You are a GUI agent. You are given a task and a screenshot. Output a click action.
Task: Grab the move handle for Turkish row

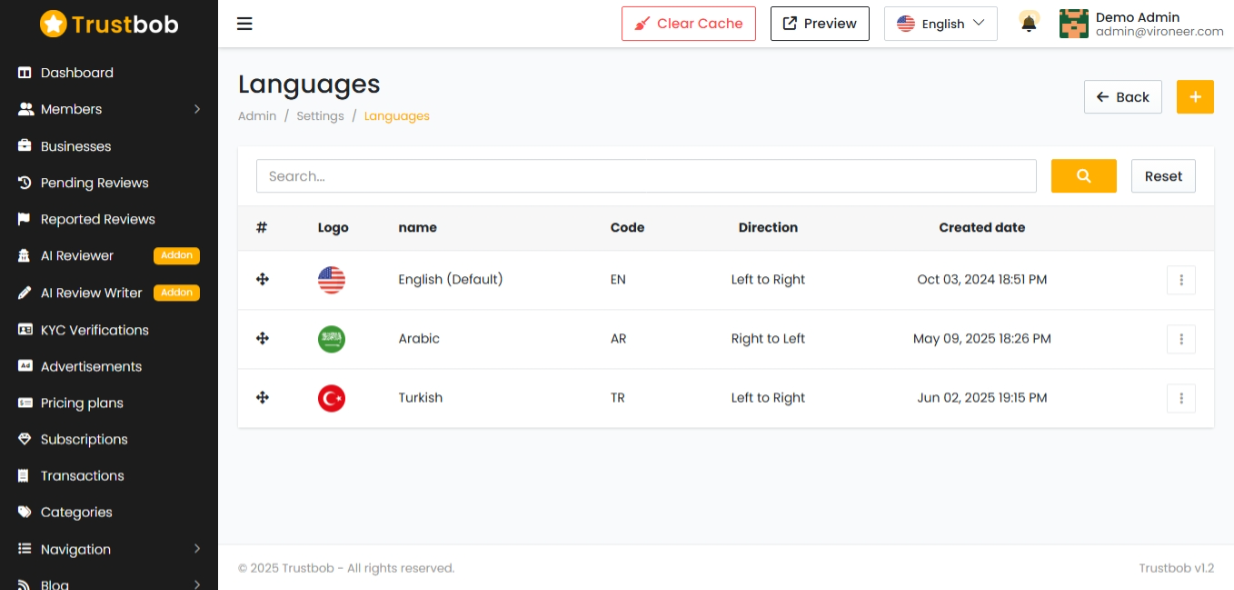[262, 398]
